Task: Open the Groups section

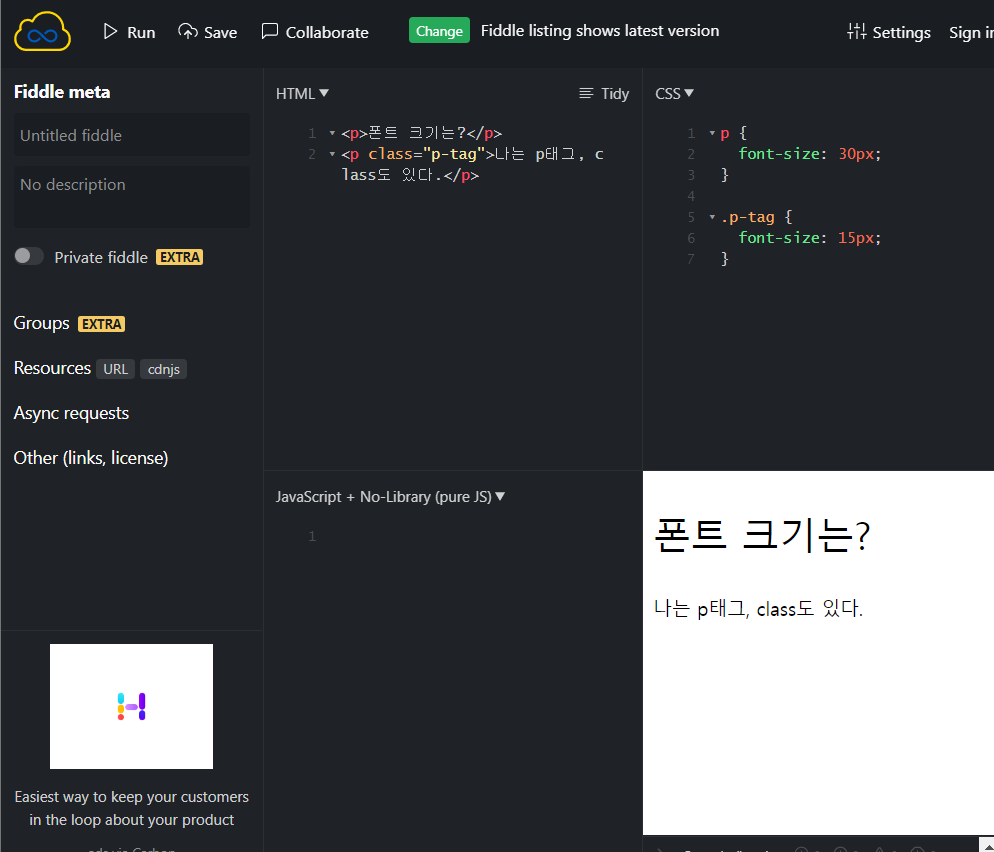Action: pyautogui.click(x=41, y=323)
